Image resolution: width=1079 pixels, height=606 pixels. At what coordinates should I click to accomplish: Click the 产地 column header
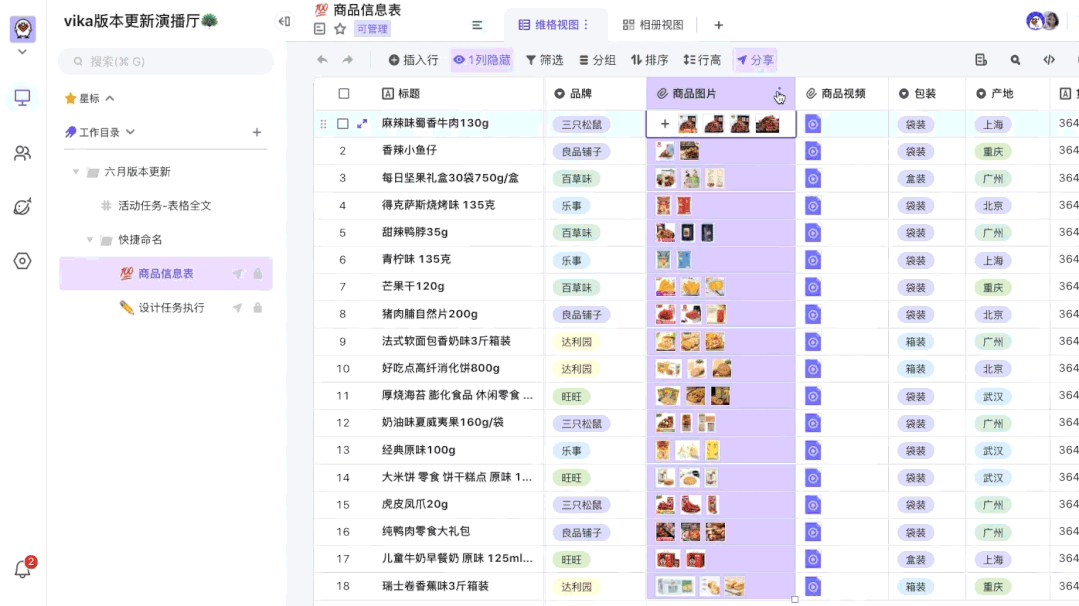click(x=1008, y=94)
